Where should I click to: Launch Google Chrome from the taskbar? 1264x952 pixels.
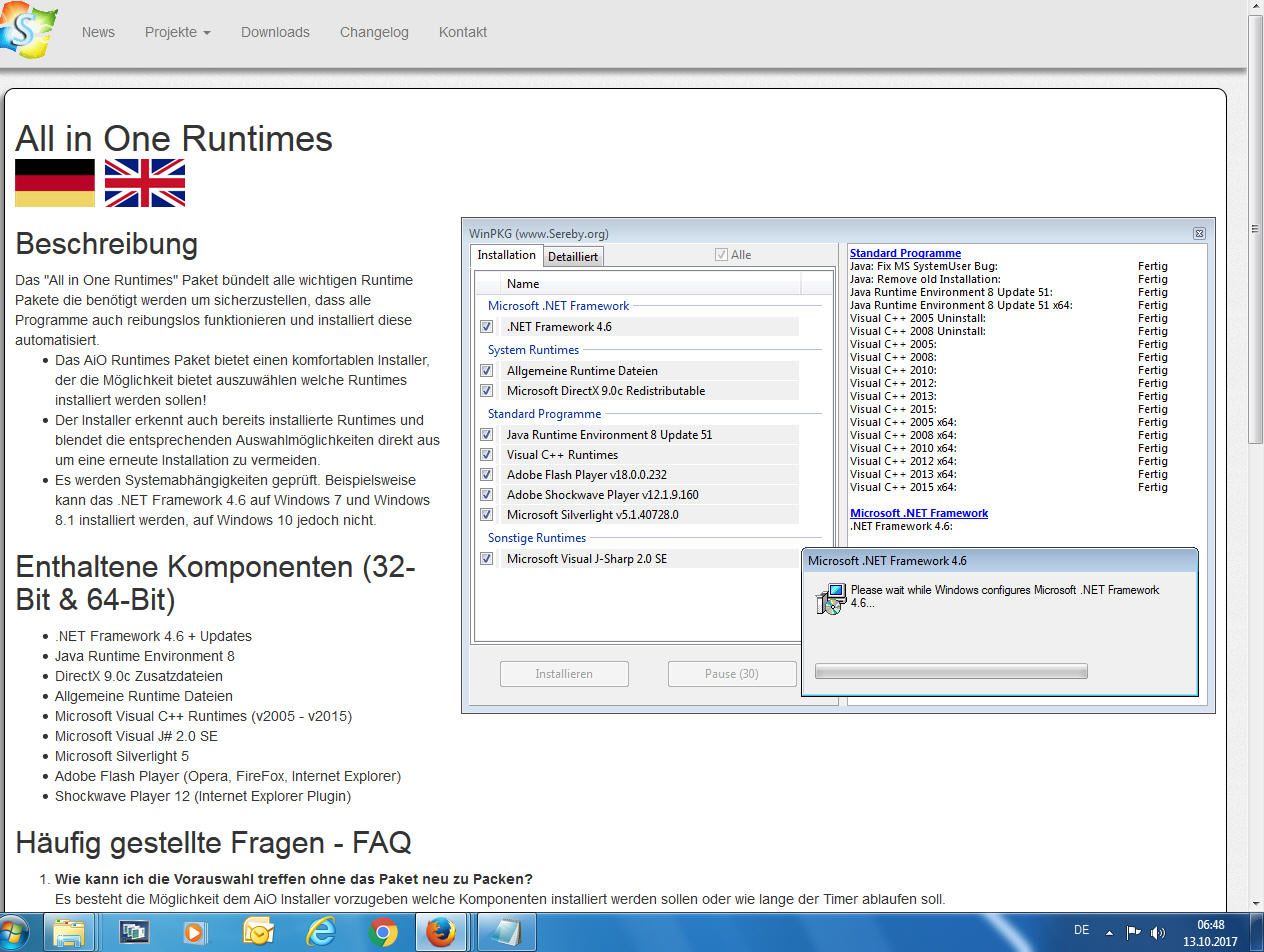[382, 933]
